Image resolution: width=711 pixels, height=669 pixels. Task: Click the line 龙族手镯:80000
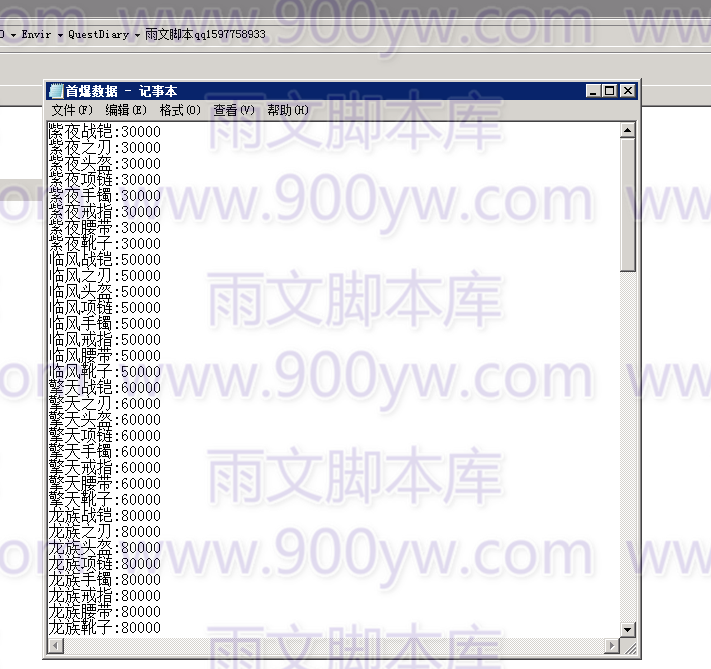tap(105, 579)
